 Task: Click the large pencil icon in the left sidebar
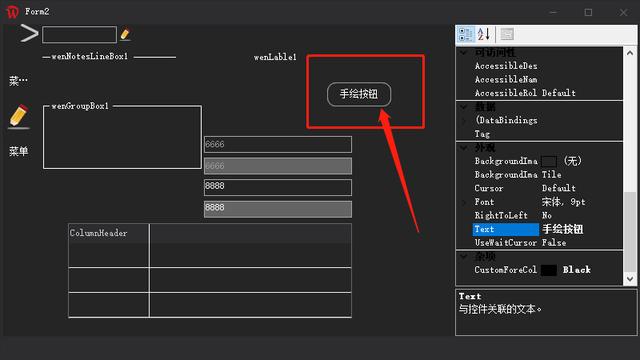coord(18,116)
